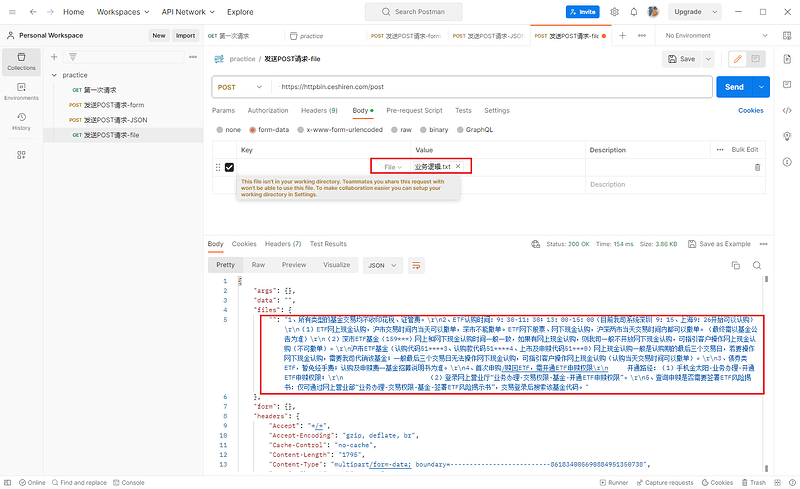This screenshot has width=800, height=489.
Task: Switch to the Headers (9) tab
Action: (319, 110)
